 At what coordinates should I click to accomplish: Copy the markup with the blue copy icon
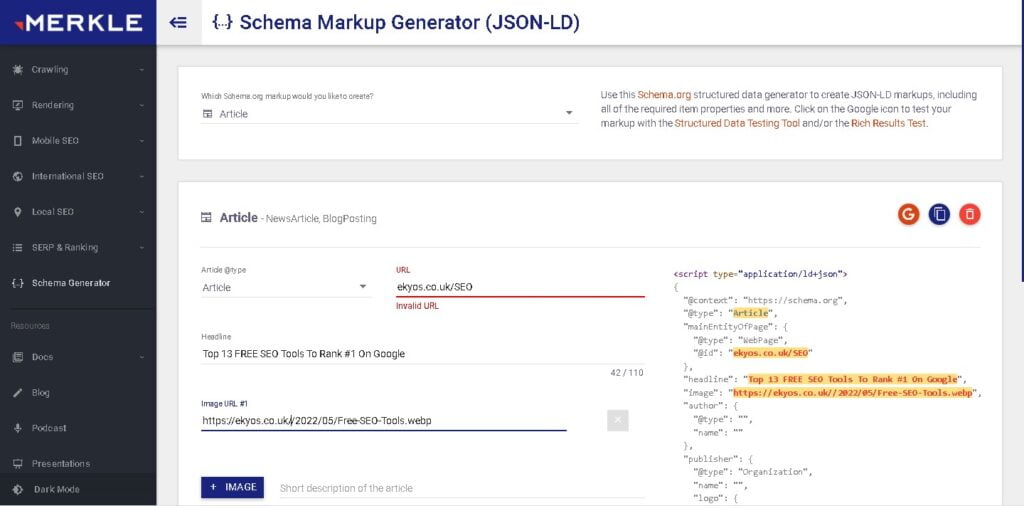(939, 214)
